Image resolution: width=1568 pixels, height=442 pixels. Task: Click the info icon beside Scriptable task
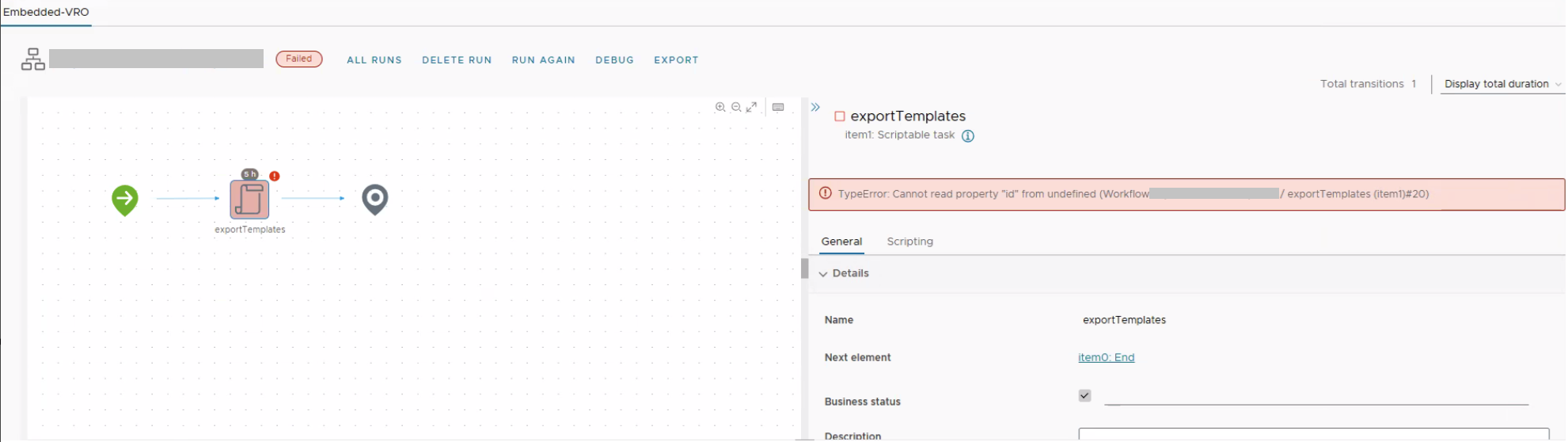click(967, 135)
